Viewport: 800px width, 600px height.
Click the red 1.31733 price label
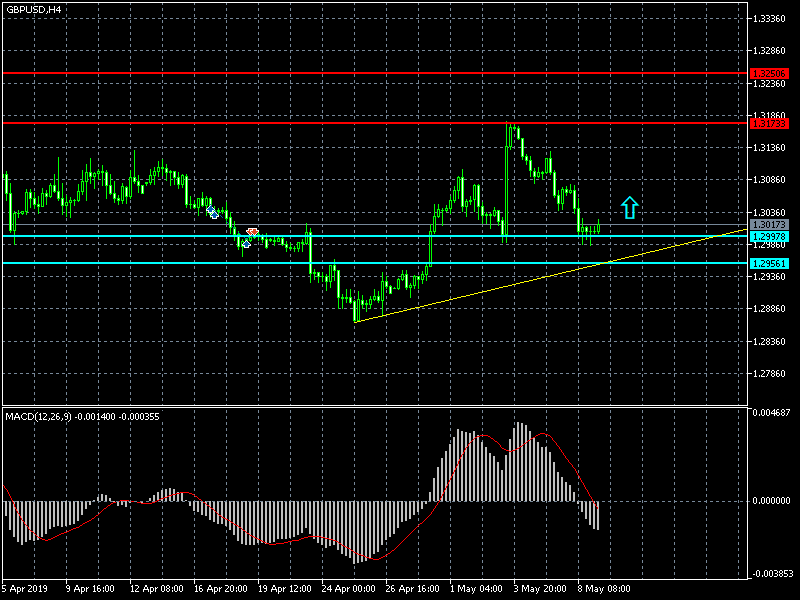tap(768, 123)
